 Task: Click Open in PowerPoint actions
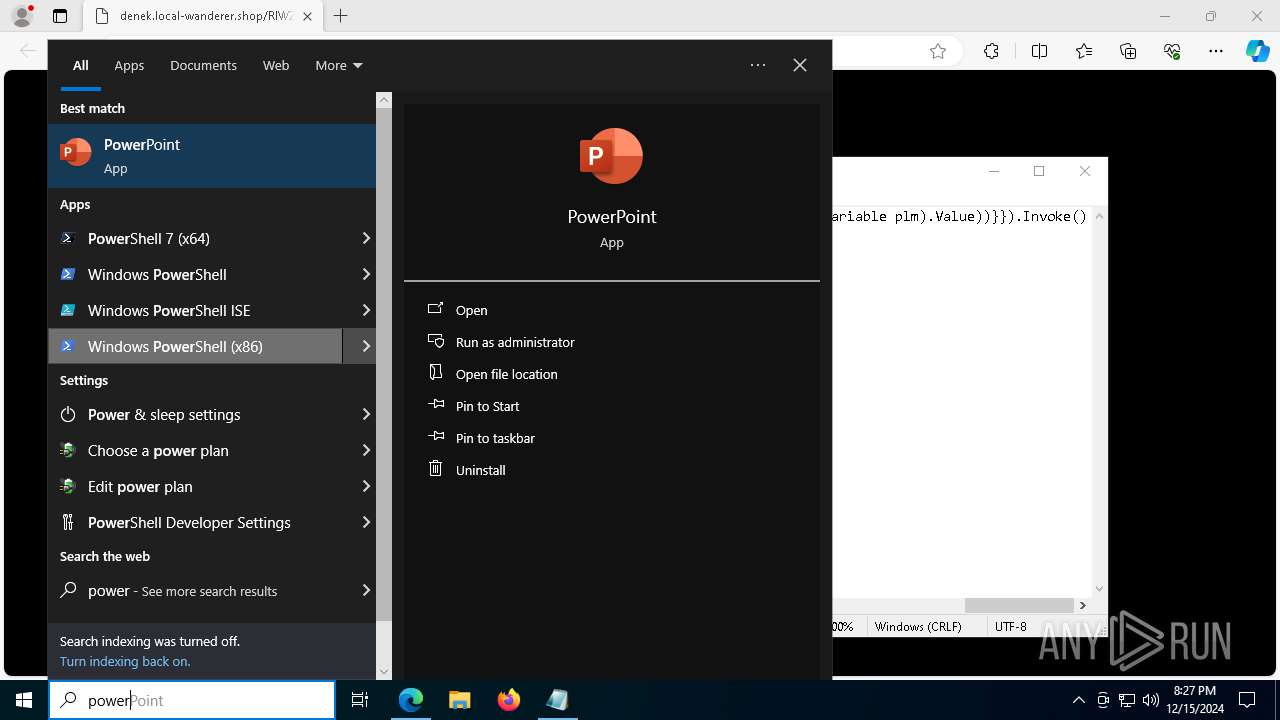pos(471,310)
